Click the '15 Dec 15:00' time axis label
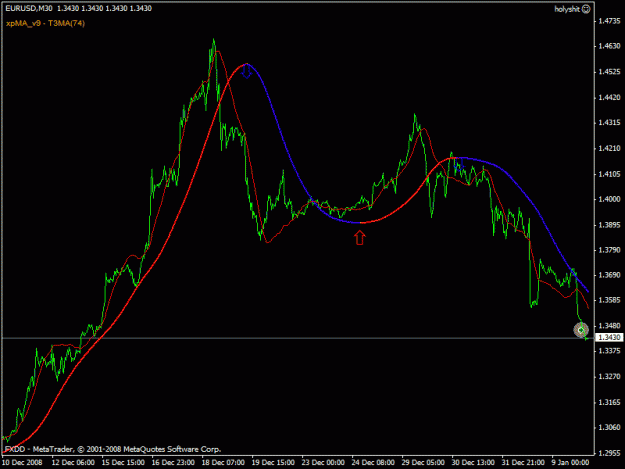 point(123,463)
